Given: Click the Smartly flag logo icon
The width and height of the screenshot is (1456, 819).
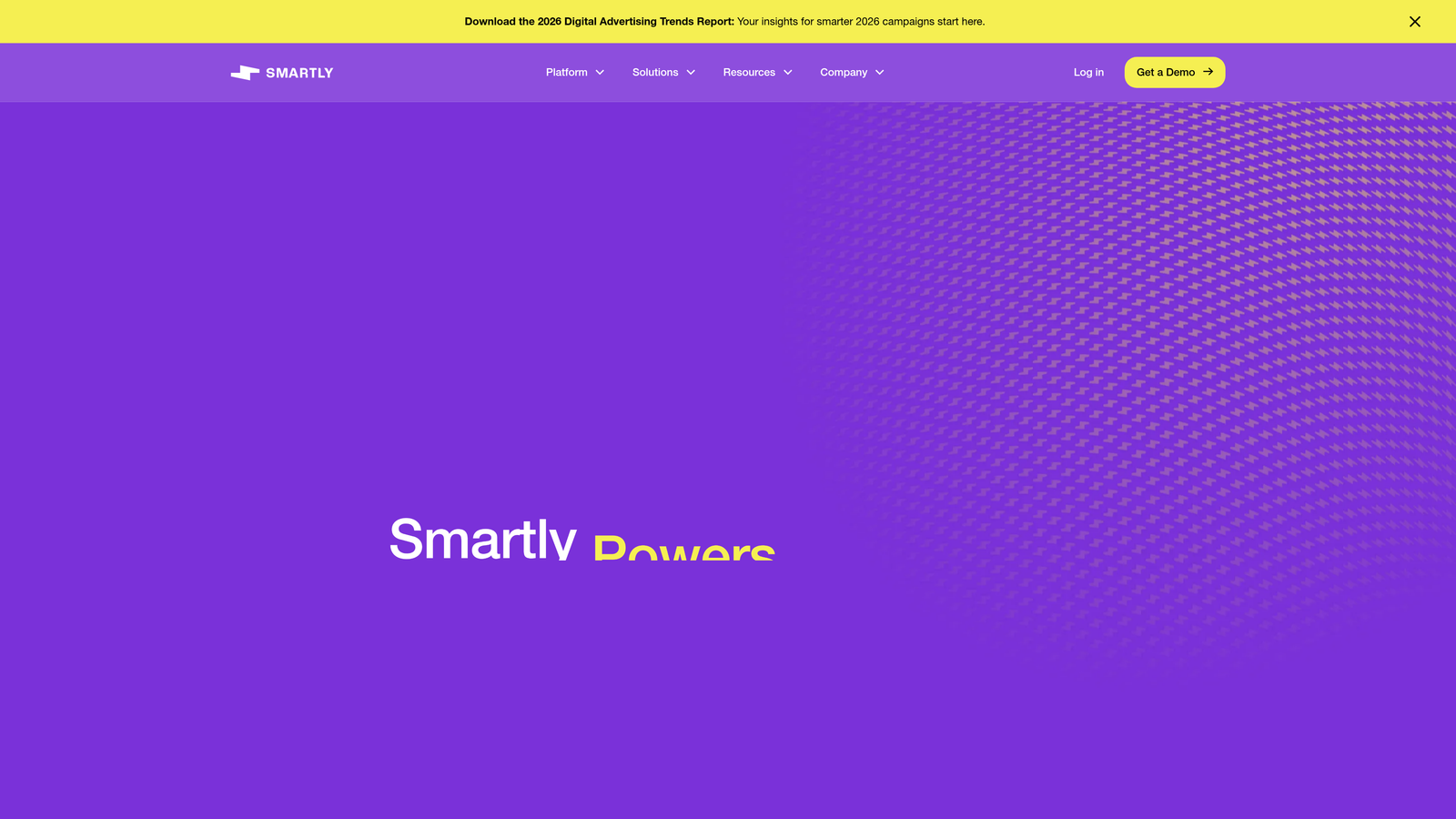Looking at the screenshot, I should pyautogui.click(x=244, y=72).
